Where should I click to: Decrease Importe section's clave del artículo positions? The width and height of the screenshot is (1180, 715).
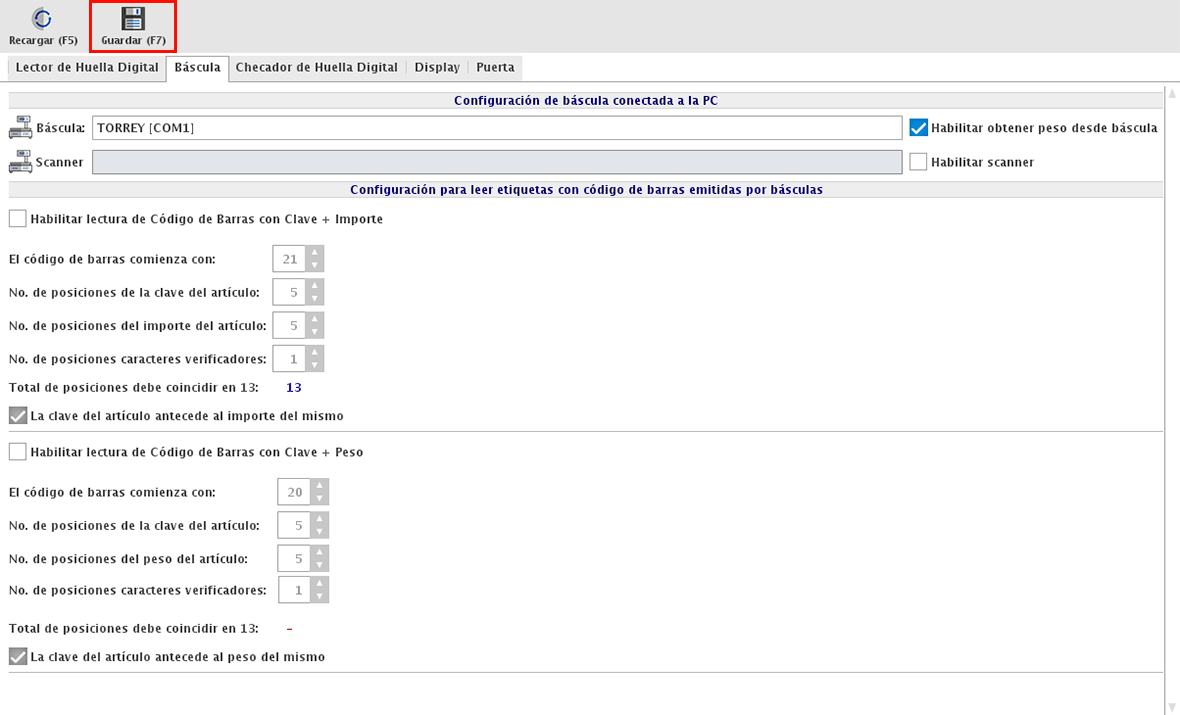315,299
